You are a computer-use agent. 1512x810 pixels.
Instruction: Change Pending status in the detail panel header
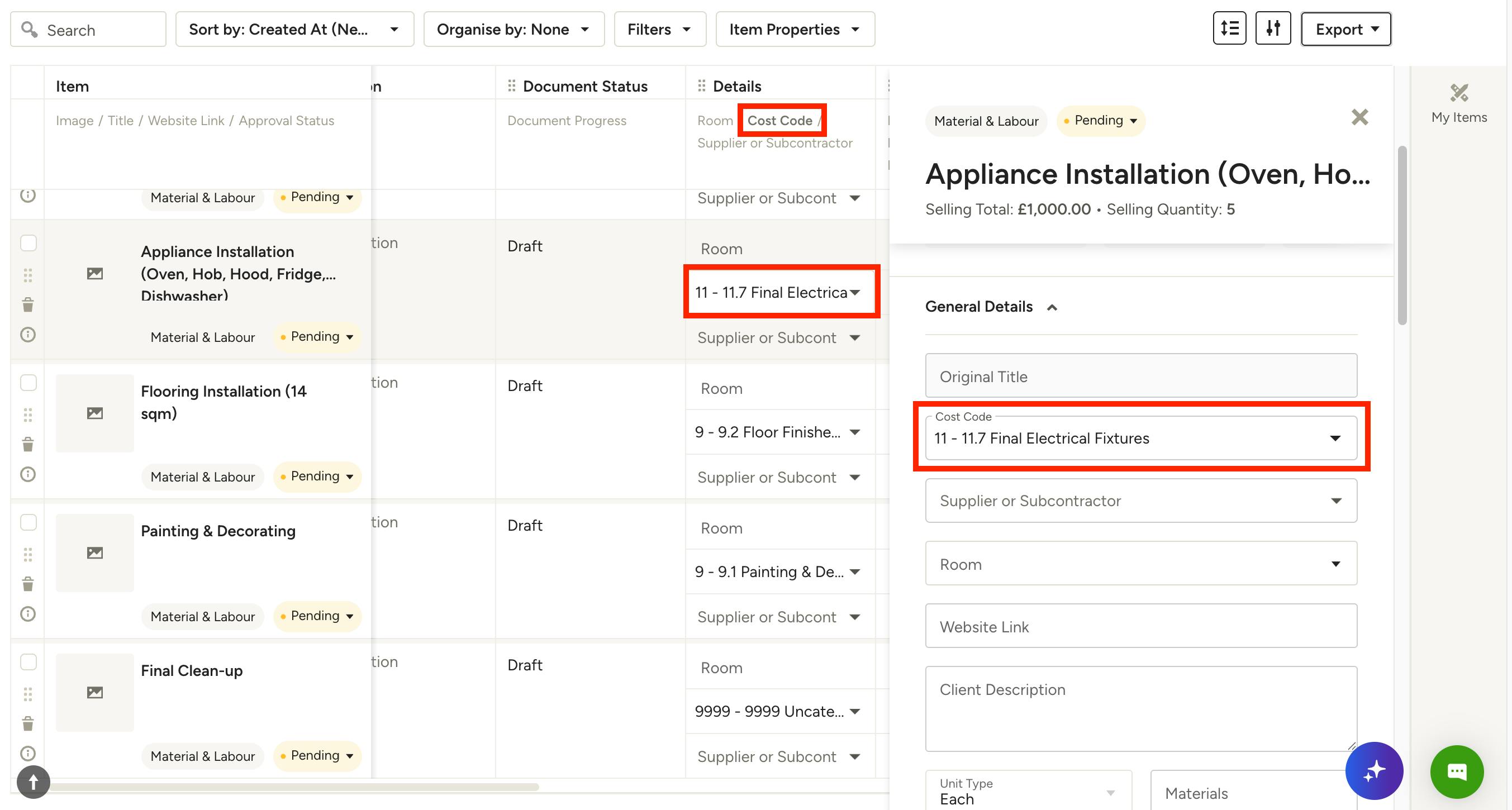[x=1101, y=120]
